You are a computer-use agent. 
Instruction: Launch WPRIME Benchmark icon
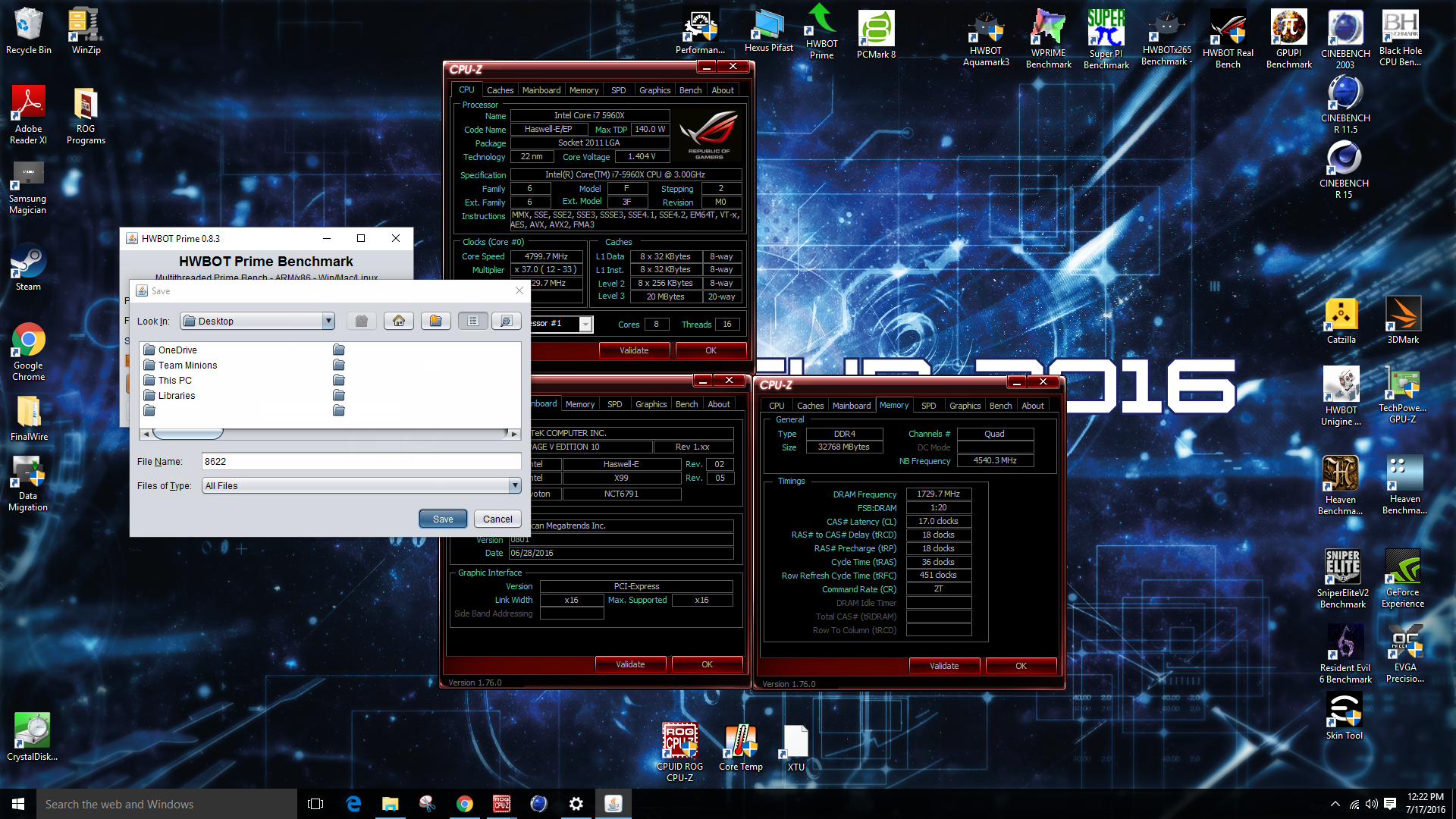tap(1049, 40)
